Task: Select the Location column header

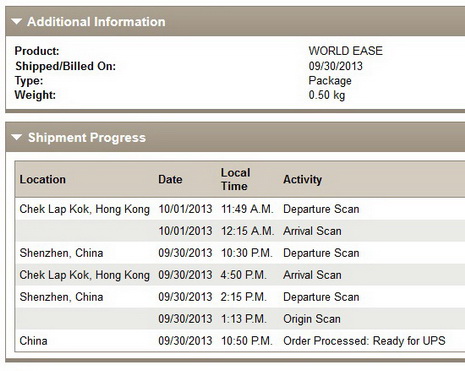Action: [43, 179]
